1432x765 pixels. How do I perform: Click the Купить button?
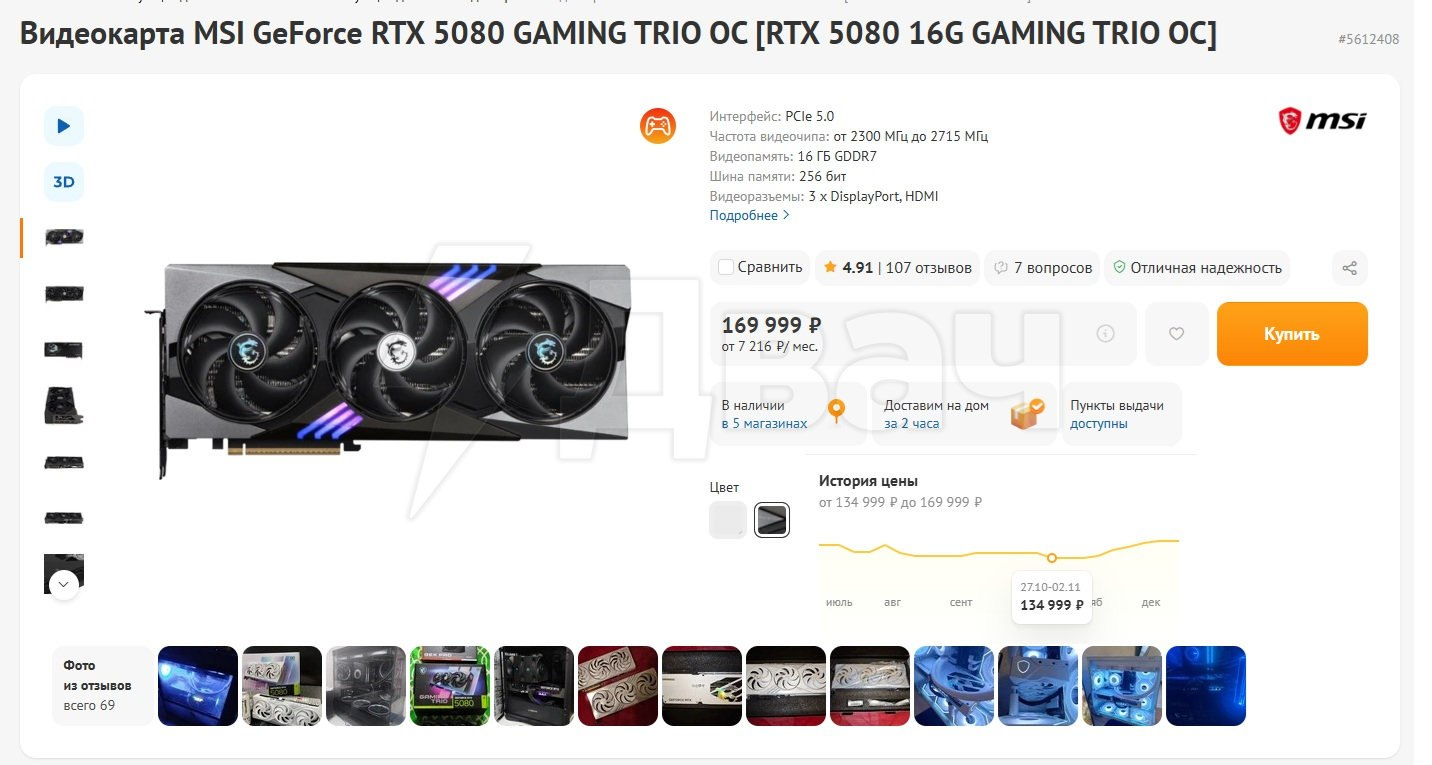click(1292, 334)
